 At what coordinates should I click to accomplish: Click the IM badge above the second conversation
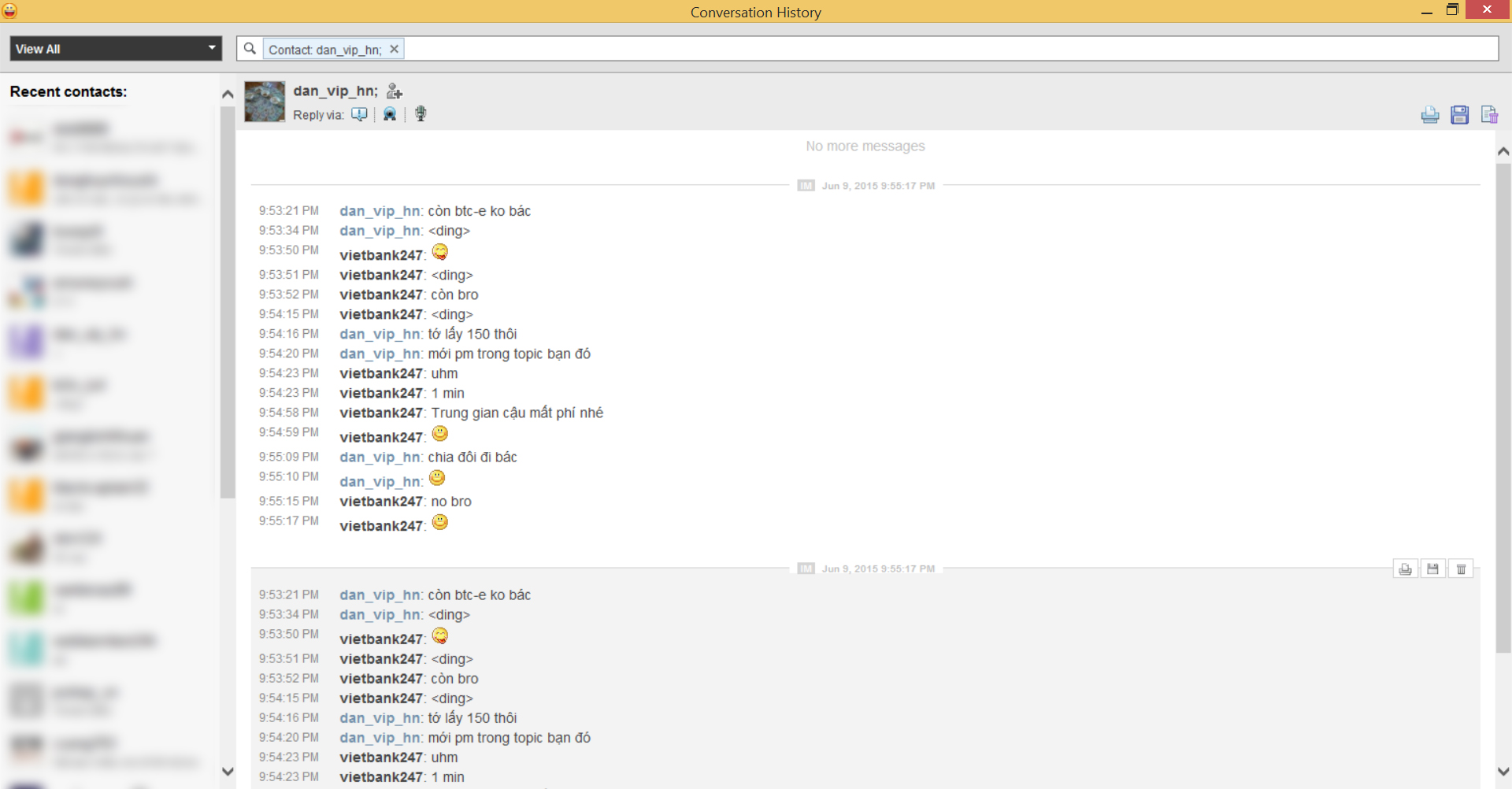click(806, 569)
